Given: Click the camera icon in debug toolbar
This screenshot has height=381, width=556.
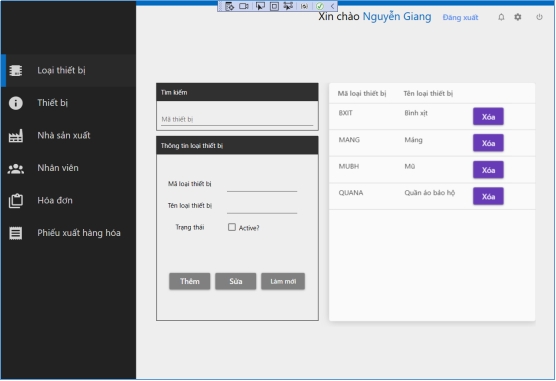Looking at the screenshot, I should click(x=244, y=6).
